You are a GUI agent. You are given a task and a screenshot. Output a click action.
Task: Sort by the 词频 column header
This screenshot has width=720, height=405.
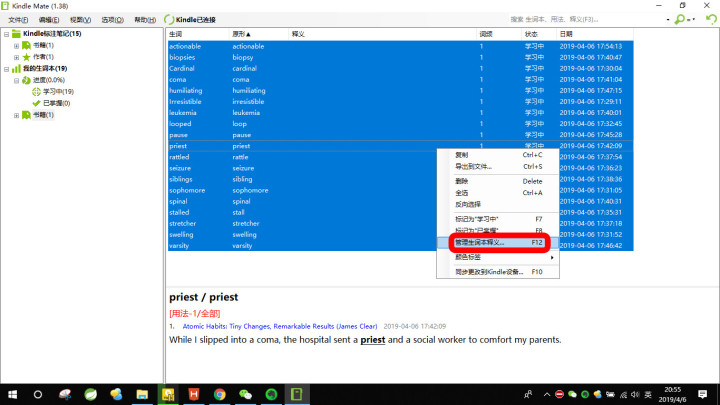point(499,34)
